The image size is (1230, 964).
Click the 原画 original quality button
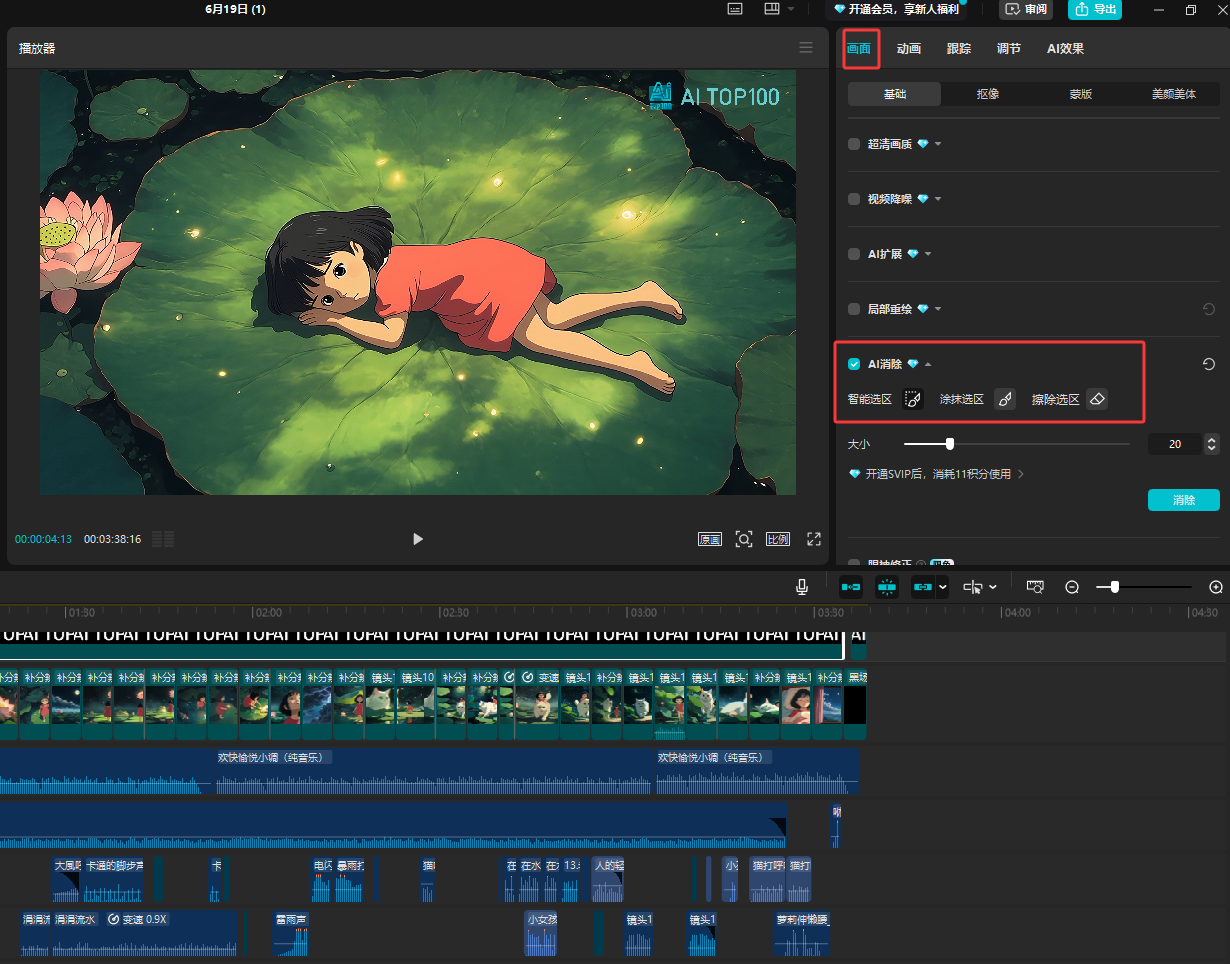click(710, 539)
